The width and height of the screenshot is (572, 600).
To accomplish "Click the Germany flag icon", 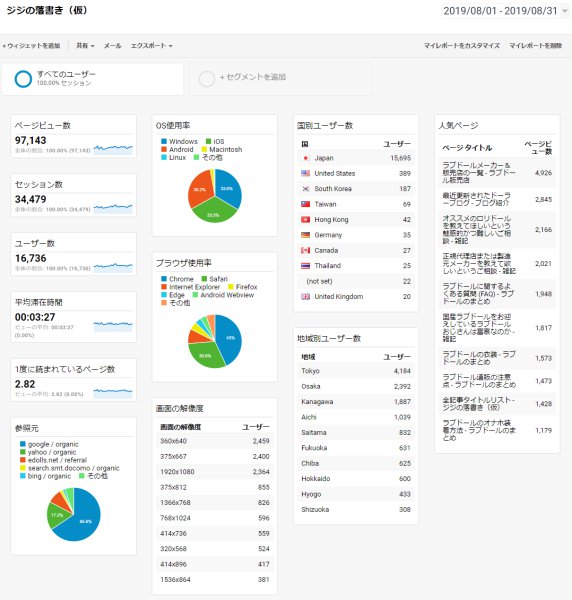I will [305, 235].
